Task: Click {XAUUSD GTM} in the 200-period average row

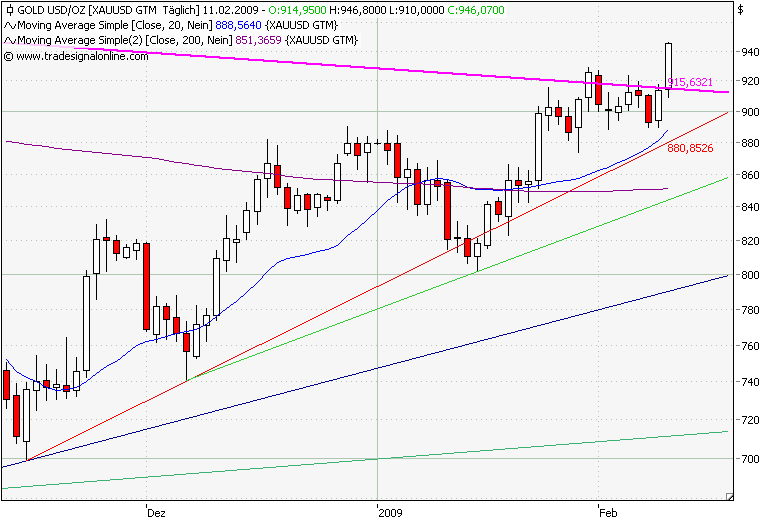Action: tap(322, 40)
